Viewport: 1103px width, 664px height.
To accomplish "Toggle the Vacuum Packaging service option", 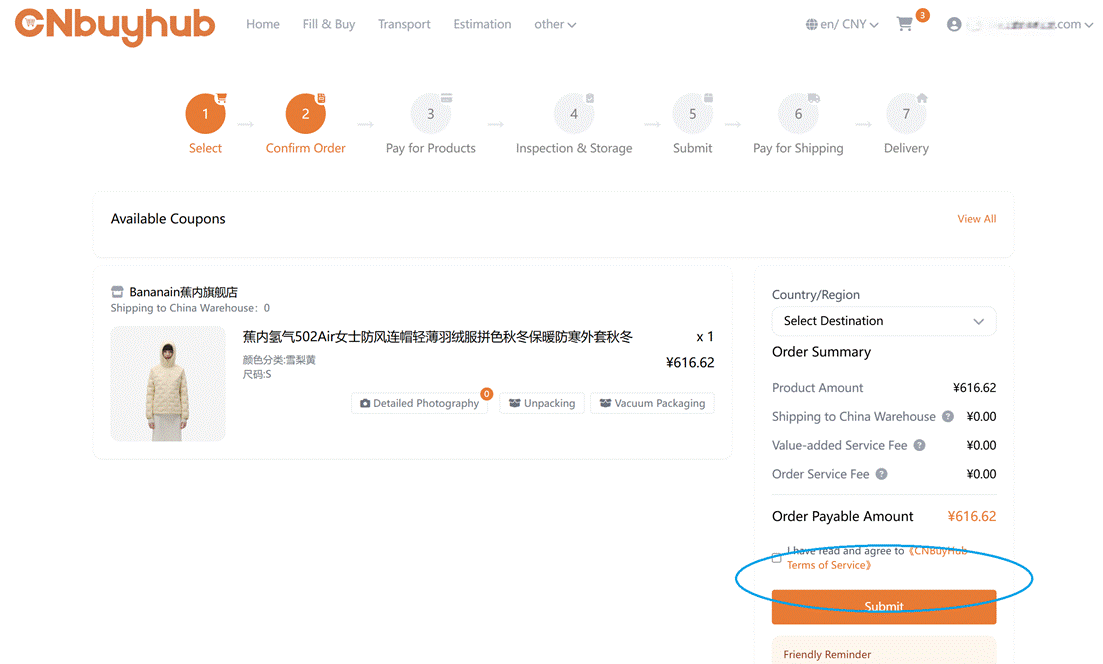I will click(652, 403).
